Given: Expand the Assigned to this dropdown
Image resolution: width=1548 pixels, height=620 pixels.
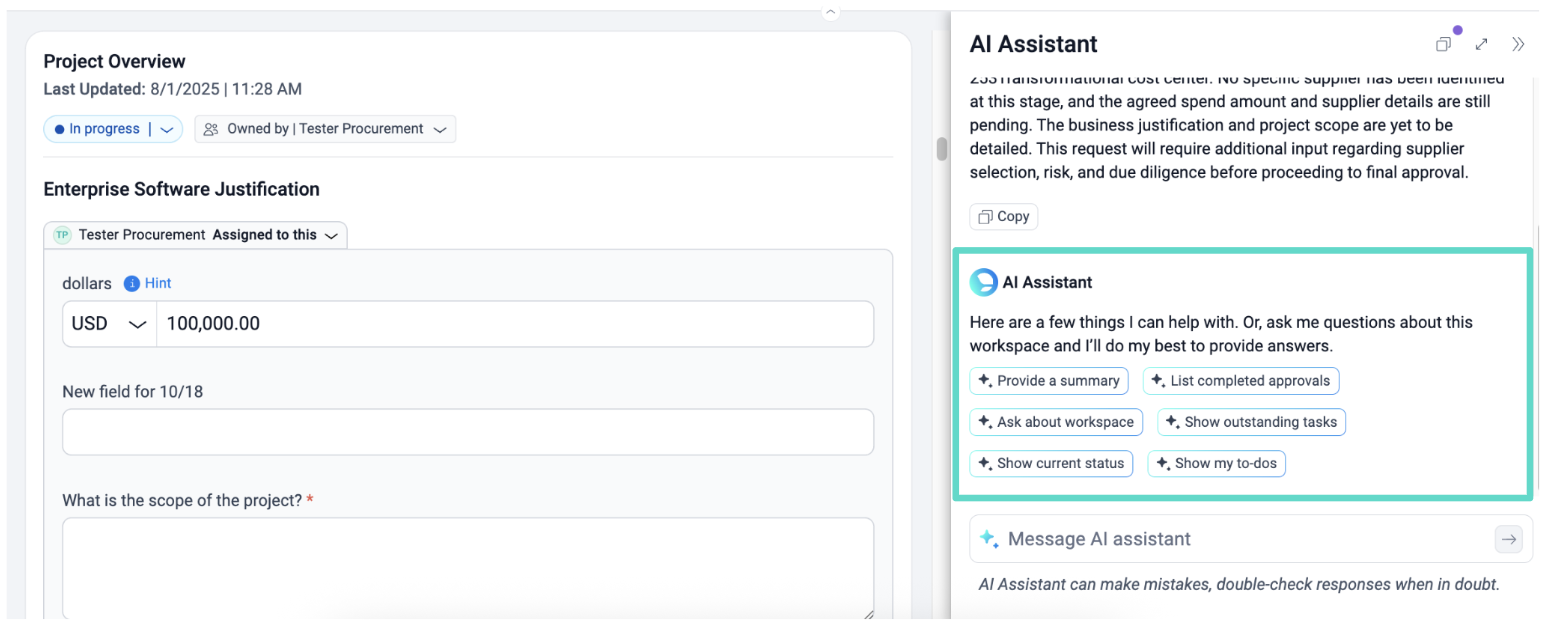Looking at the screenshot, I should point(331,235).
